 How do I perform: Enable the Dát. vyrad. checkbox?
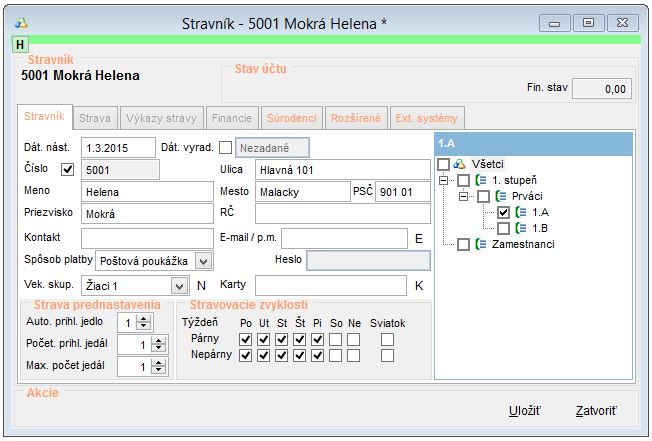(225, 147)
